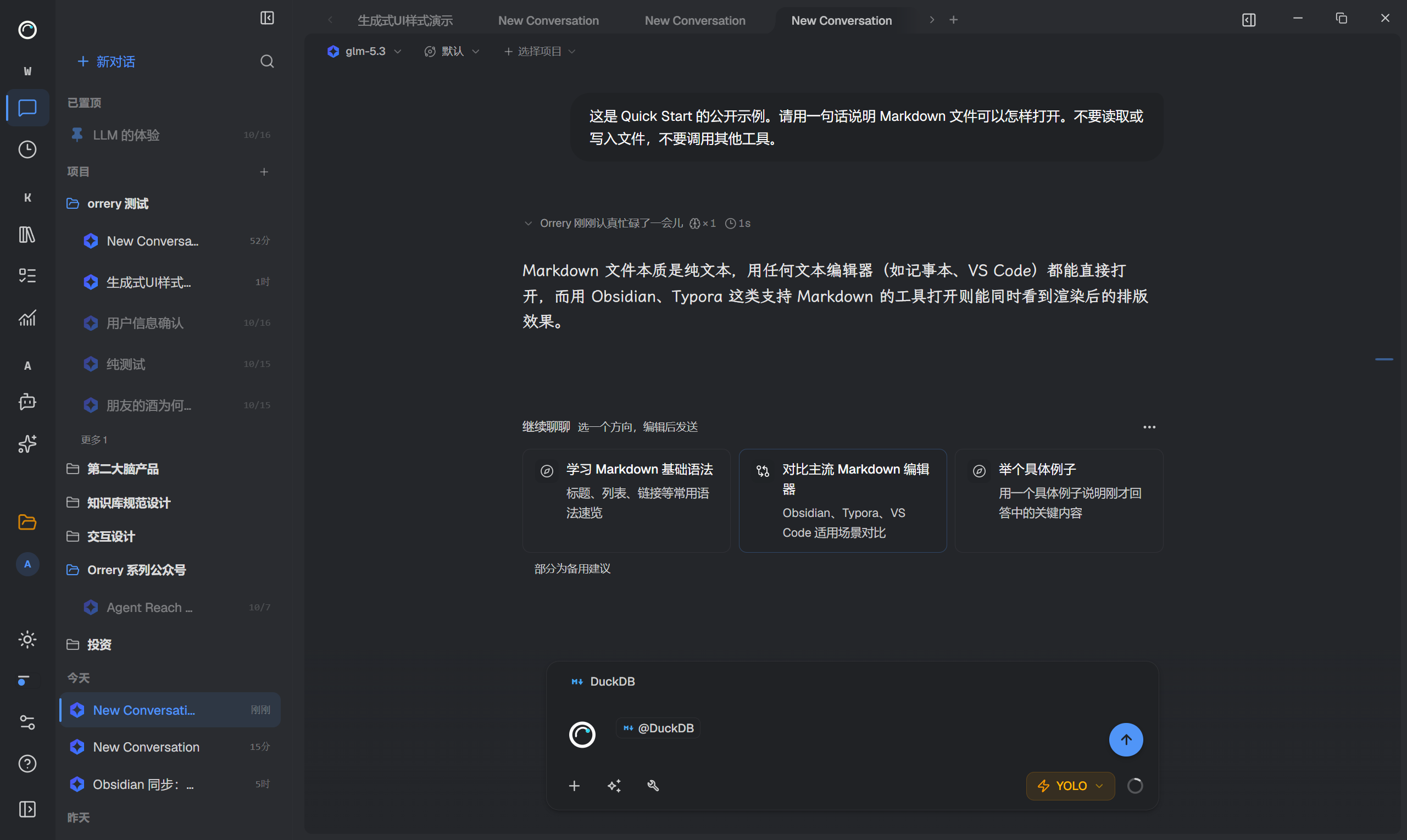Viewport: 1407px width, 840px height.
Task: Open the glm-5.3 model dropdown
Action: pyautogui.click(x=364, y=51)
